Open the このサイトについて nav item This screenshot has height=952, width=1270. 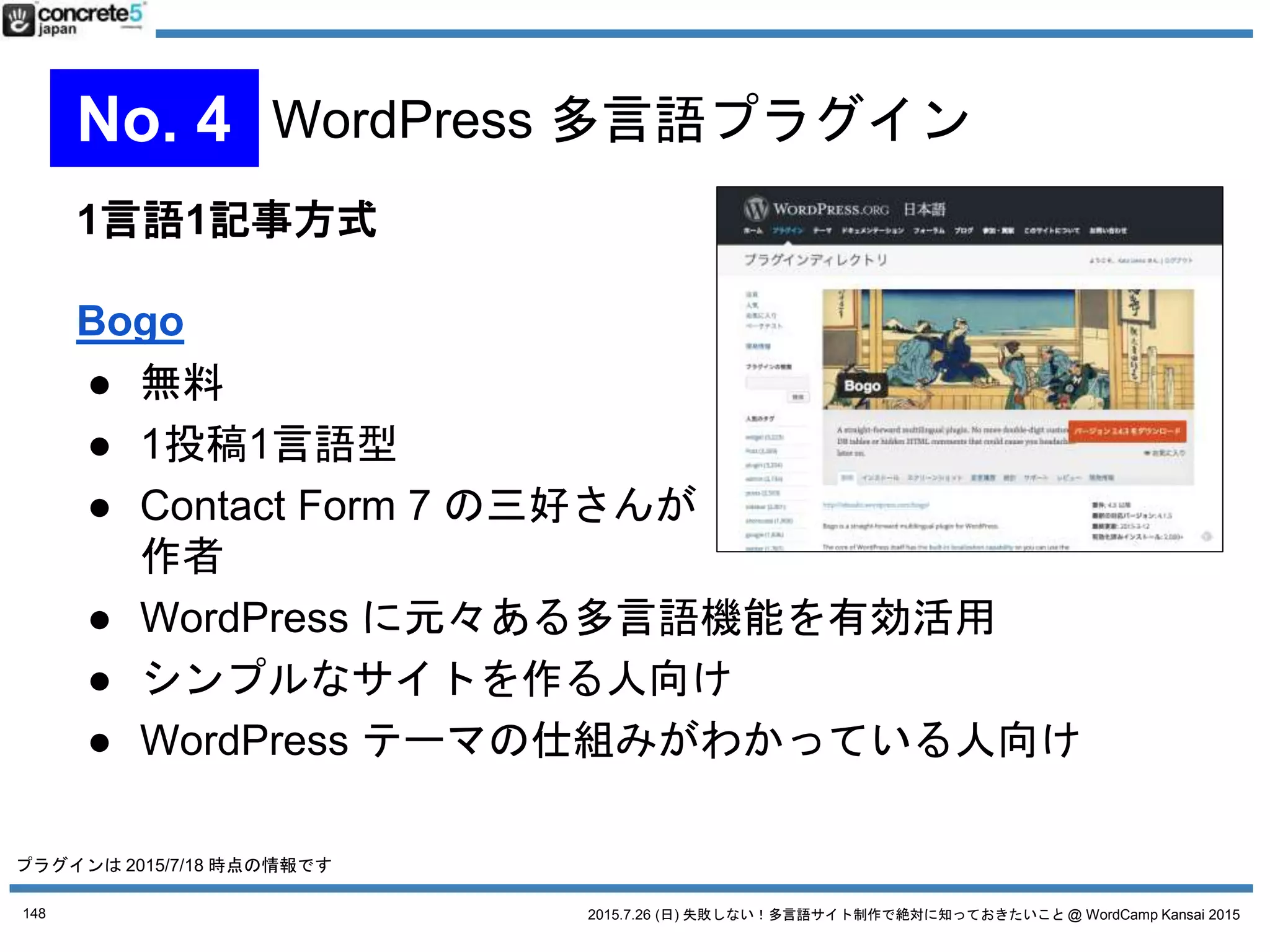coord(1052,231)
